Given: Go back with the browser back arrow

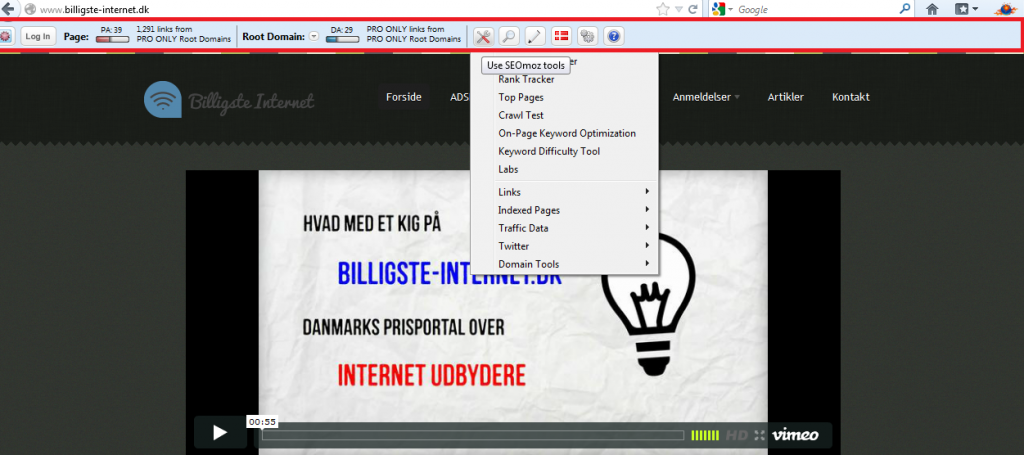Looking at the screenshot, I should point(8,9).
